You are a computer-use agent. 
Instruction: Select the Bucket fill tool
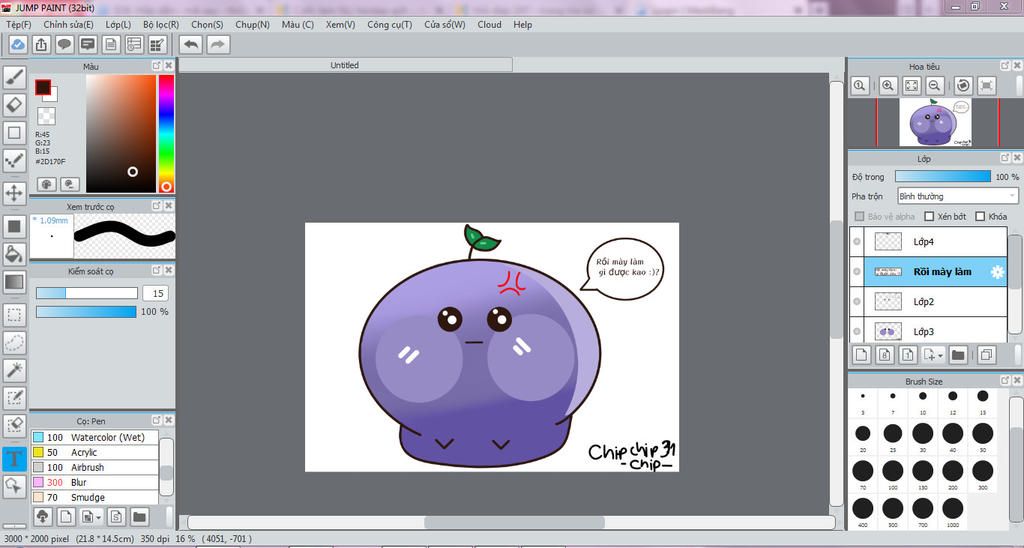coord(14,254)
